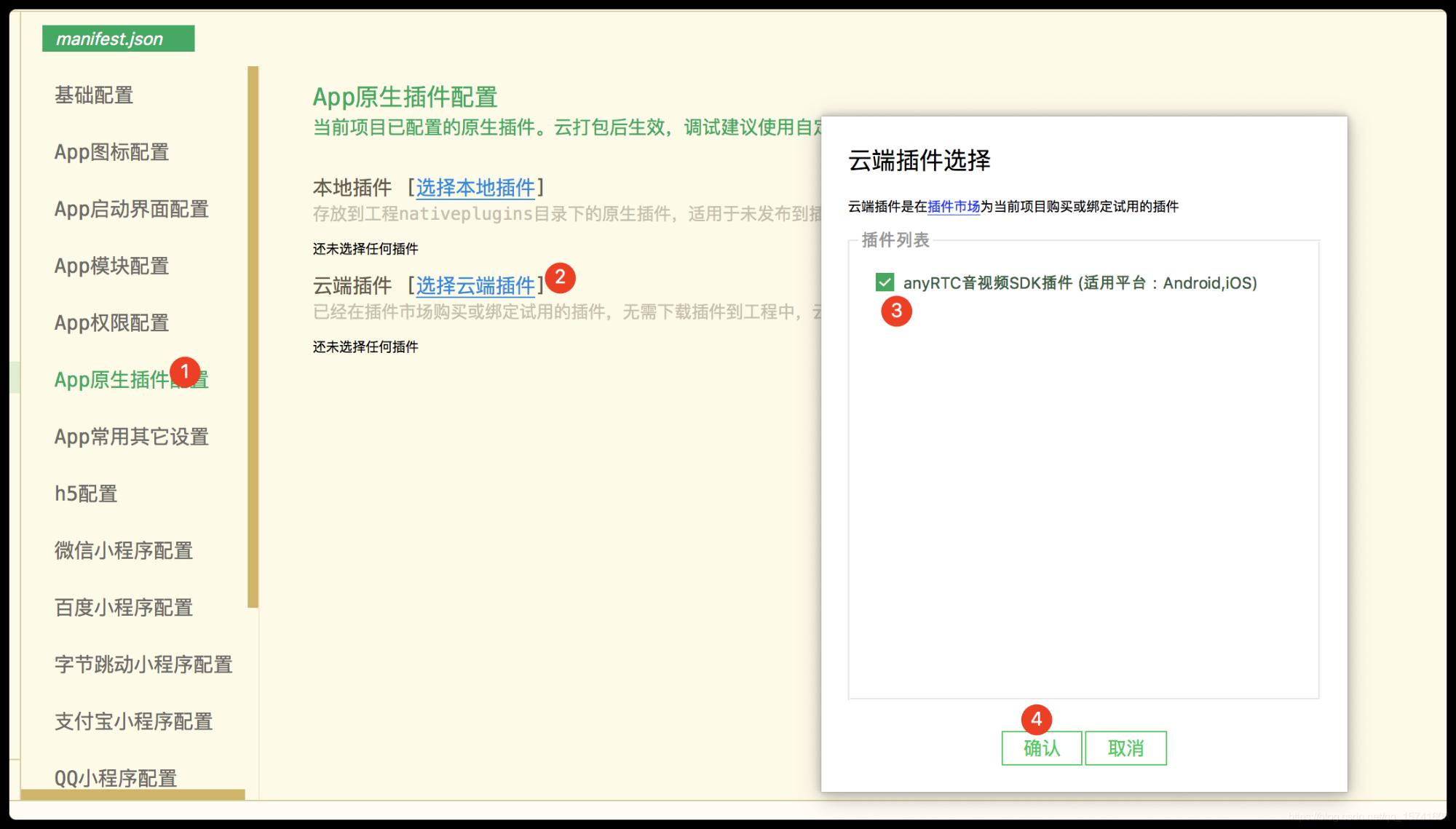Click the 云端插件选择 dialog title
The image size is (1456, 829).
coord(919,160)
